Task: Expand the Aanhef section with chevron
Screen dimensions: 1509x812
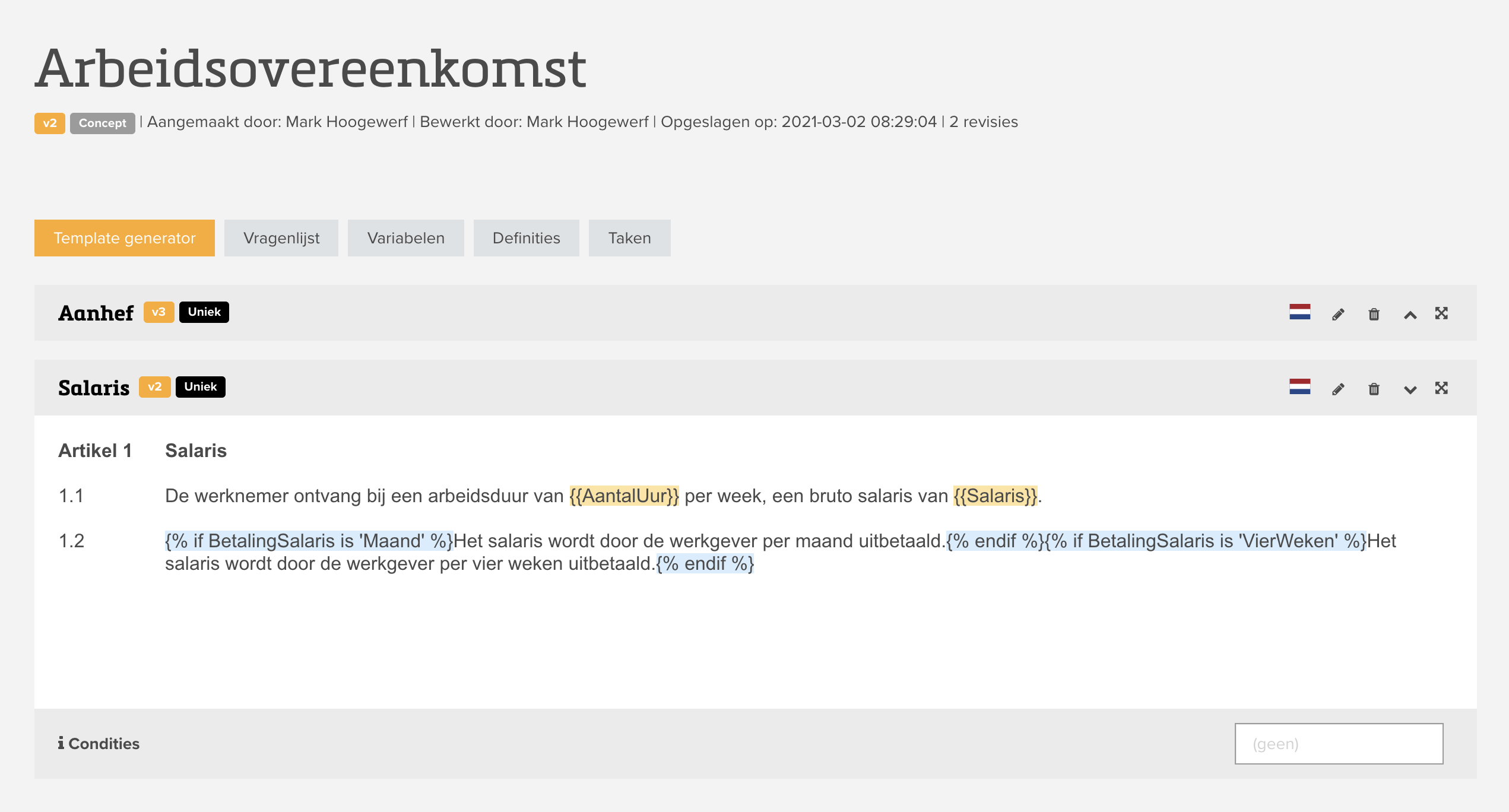Action: [x=1410, y=315]
